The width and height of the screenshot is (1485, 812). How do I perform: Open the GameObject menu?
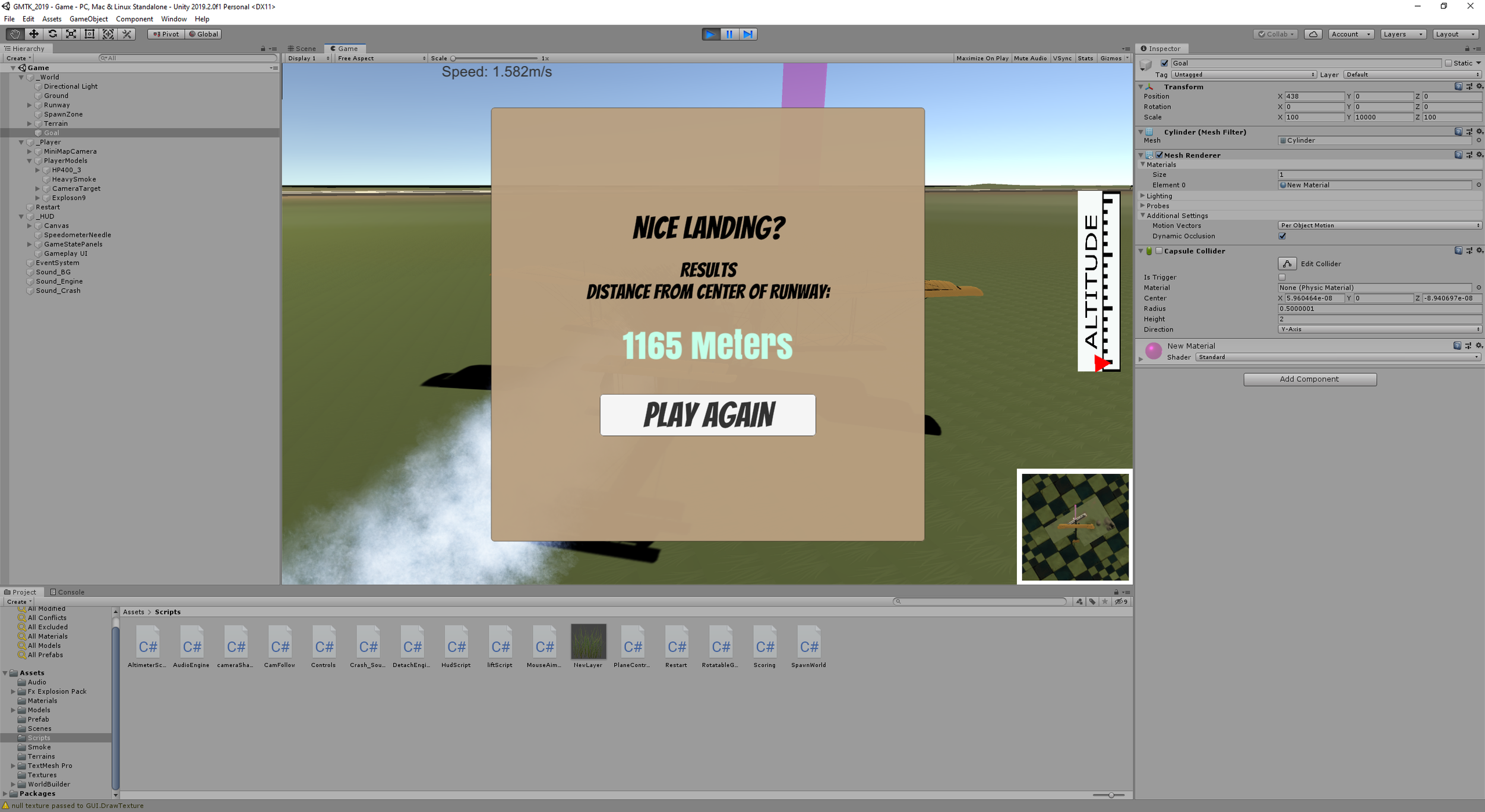[88, 19]
